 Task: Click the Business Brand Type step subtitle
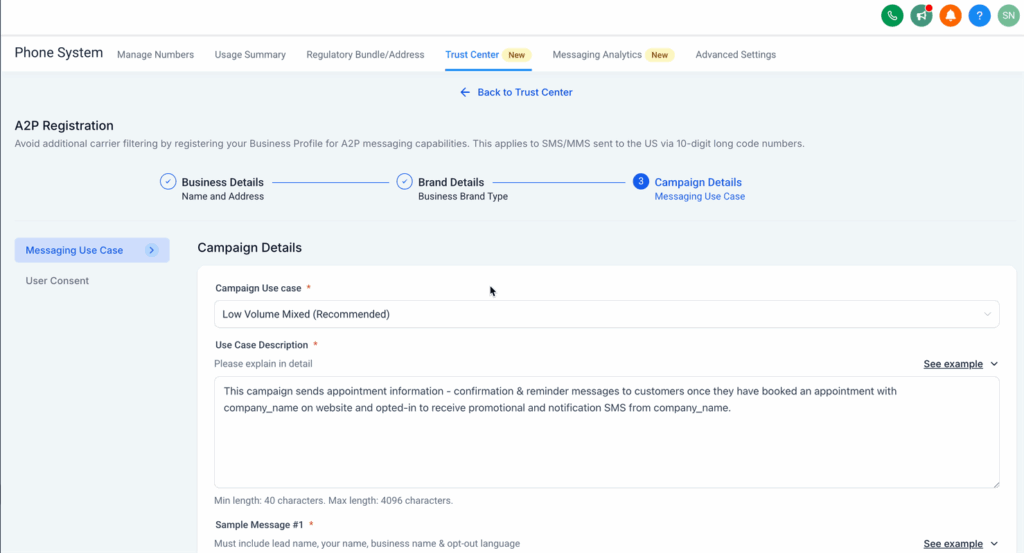pyautogui.click(x=462, y=197)
